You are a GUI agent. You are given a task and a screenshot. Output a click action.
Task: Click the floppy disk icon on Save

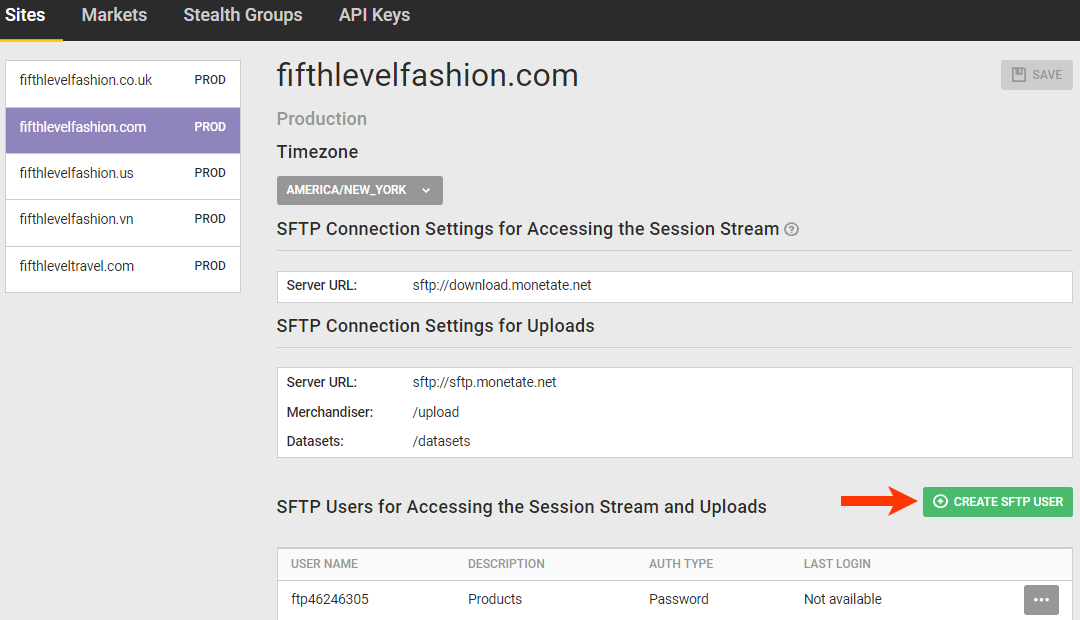coord(1019,75)
